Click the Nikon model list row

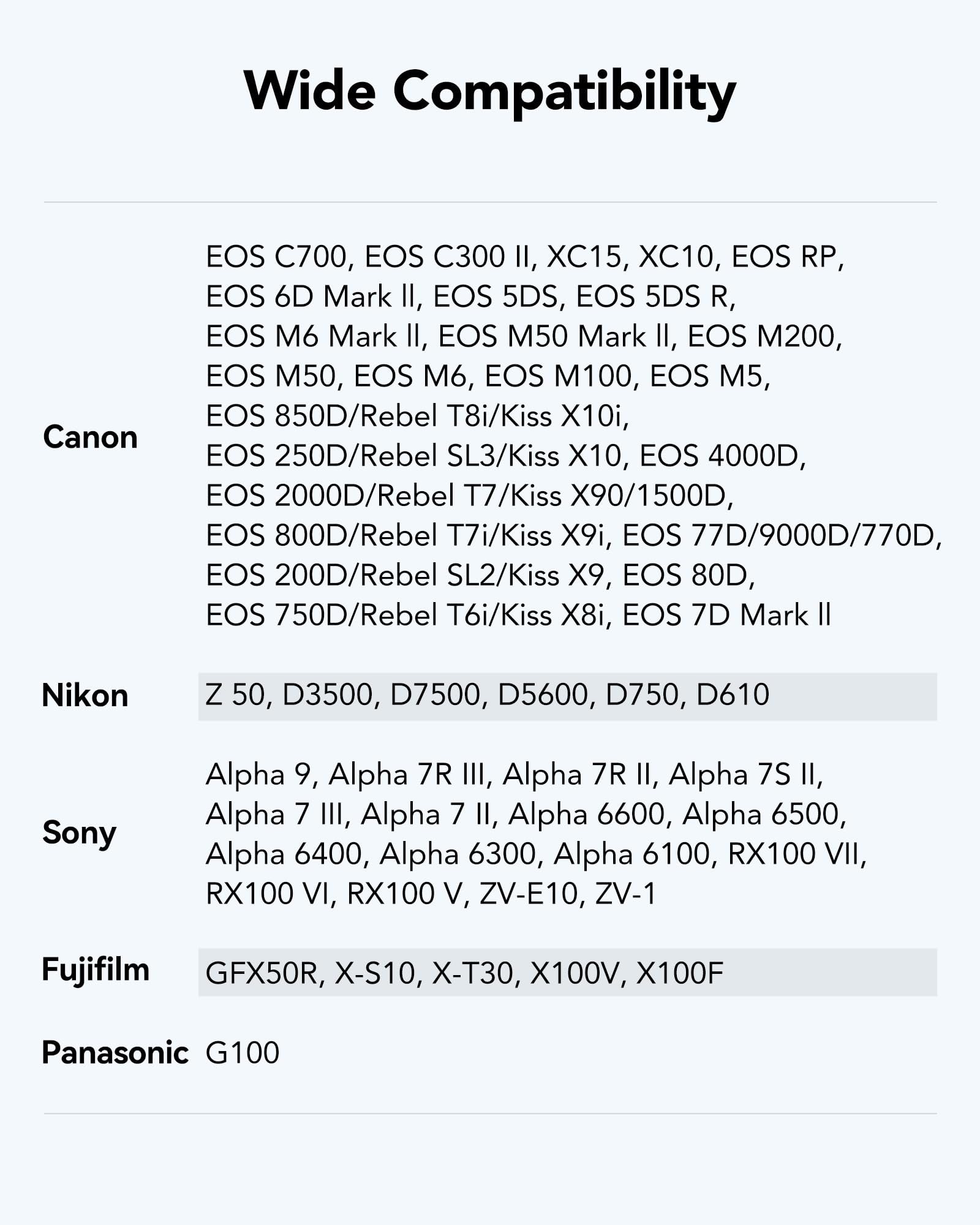point(568,696)
